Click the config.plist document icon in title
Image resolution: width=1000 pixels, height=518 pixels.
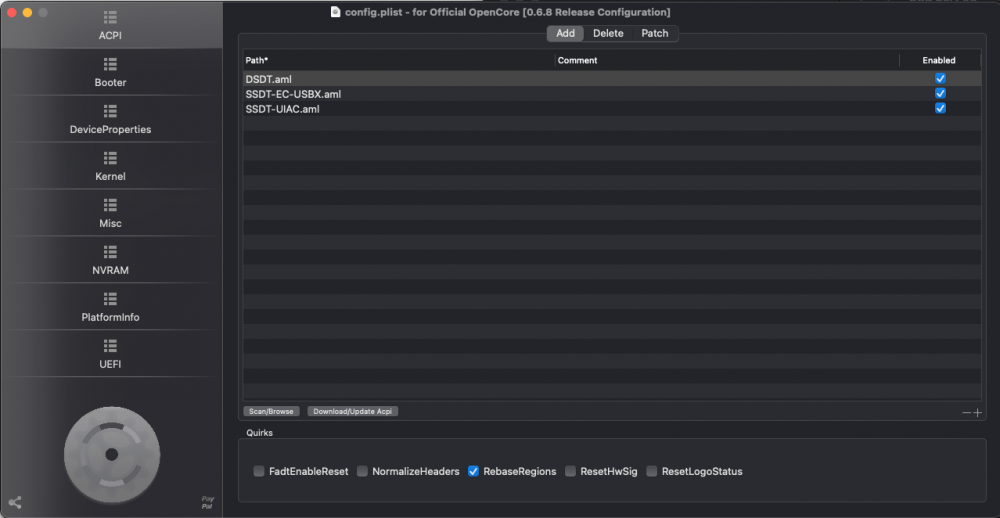pos(335,12)
